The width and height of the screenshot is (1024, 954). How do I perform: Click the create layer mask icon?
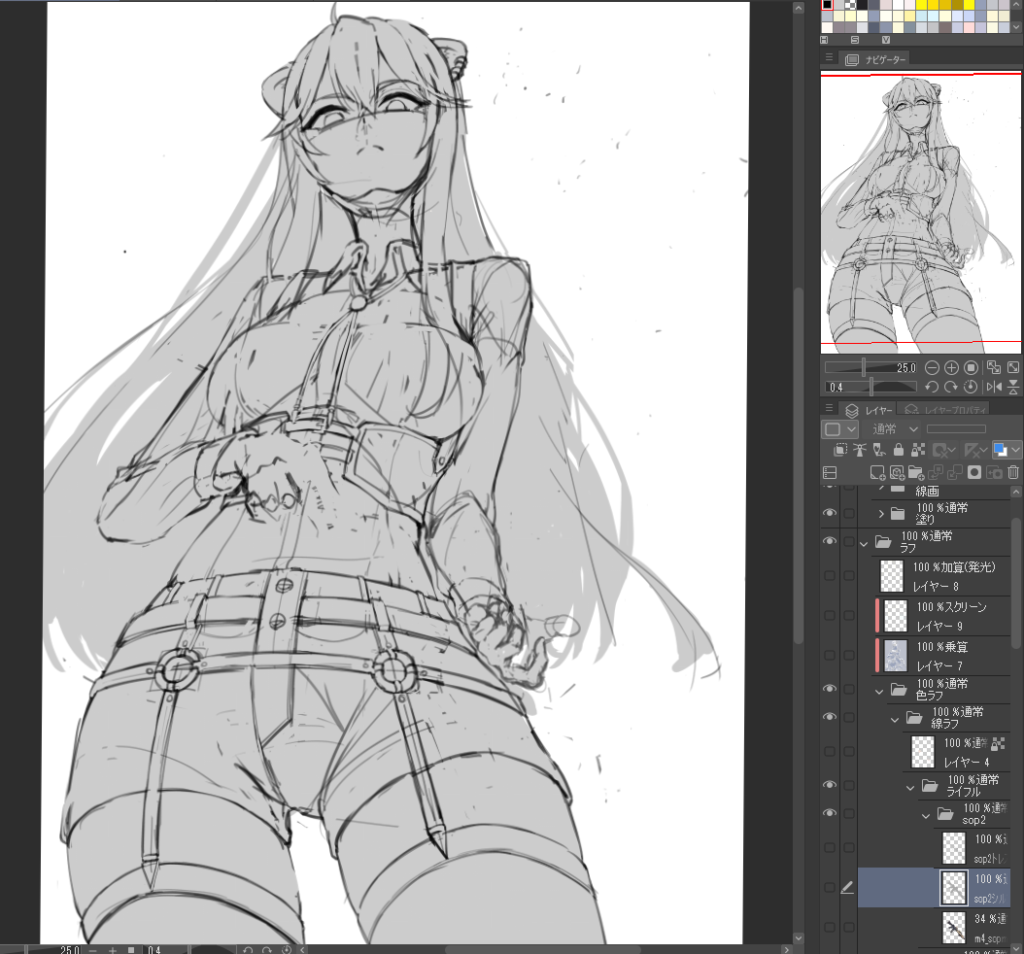point(973,472)
